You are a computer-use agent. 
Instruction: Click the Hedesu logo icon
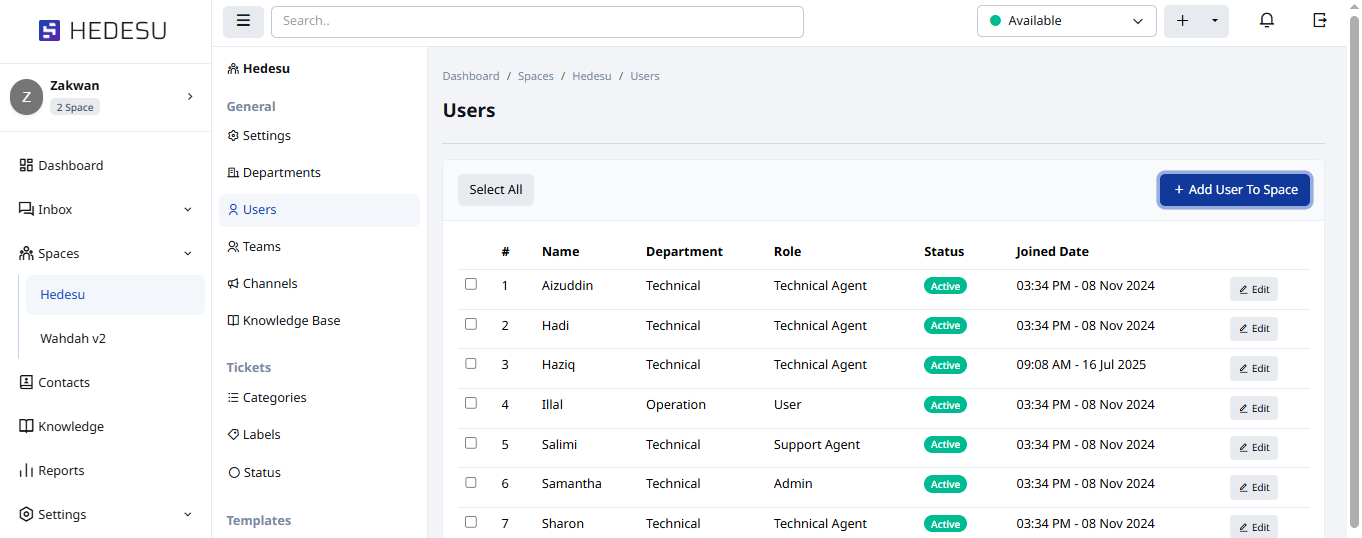tap(49, 31)
